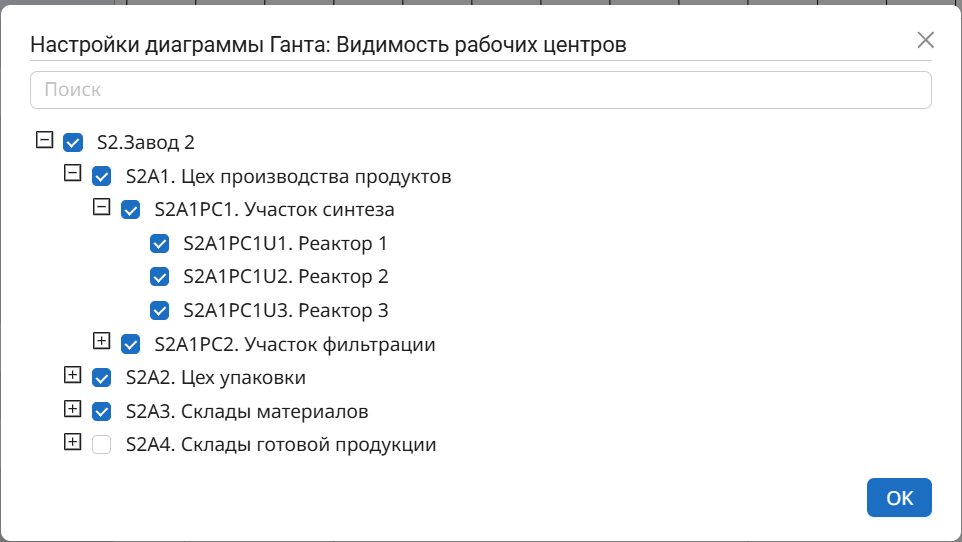This screenshot has width=962, height=542.
Task: Disable visibility of Реактор 2
Action: [159, 277]
